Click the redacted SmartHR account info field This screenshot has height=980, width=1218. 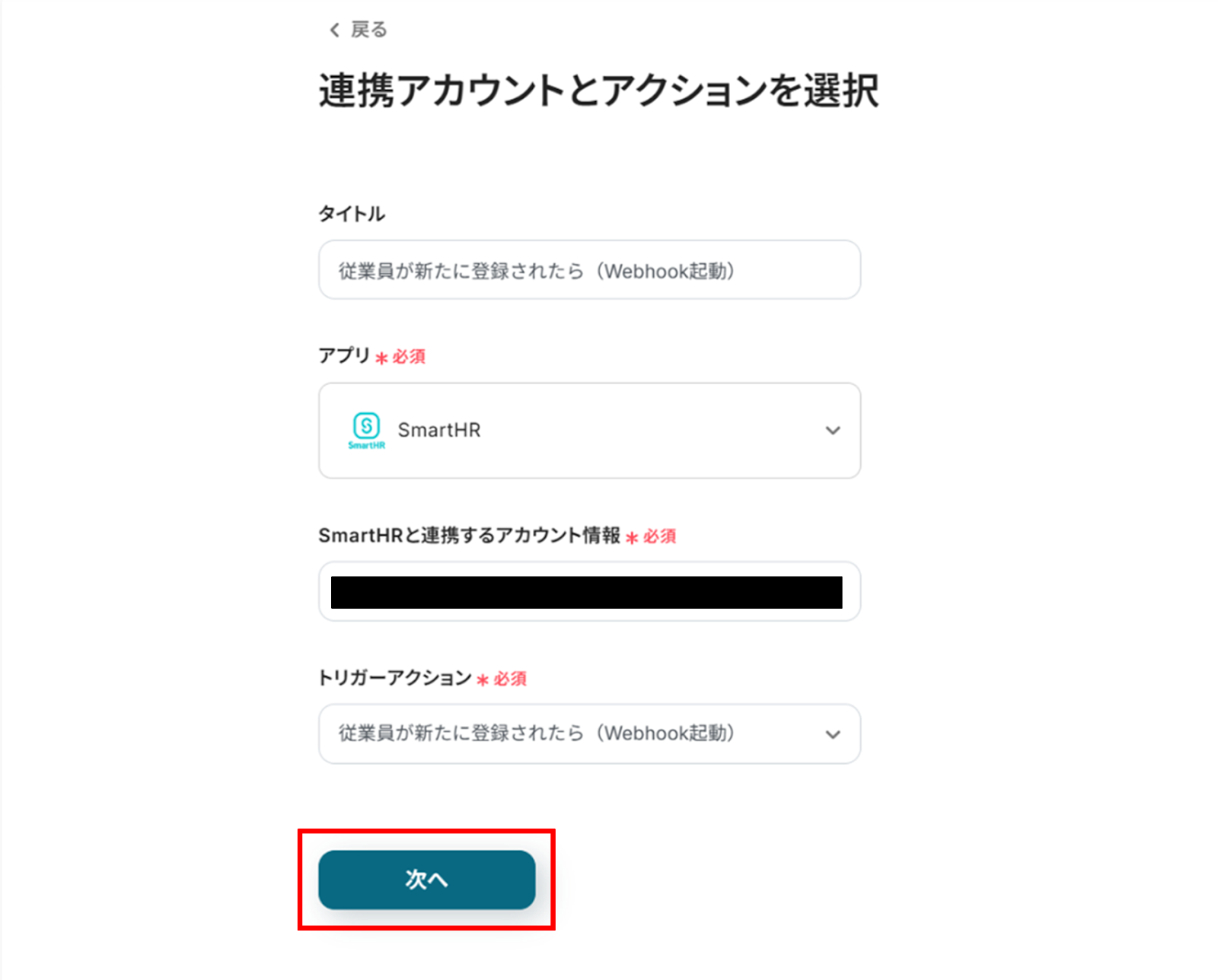point(586,592)
